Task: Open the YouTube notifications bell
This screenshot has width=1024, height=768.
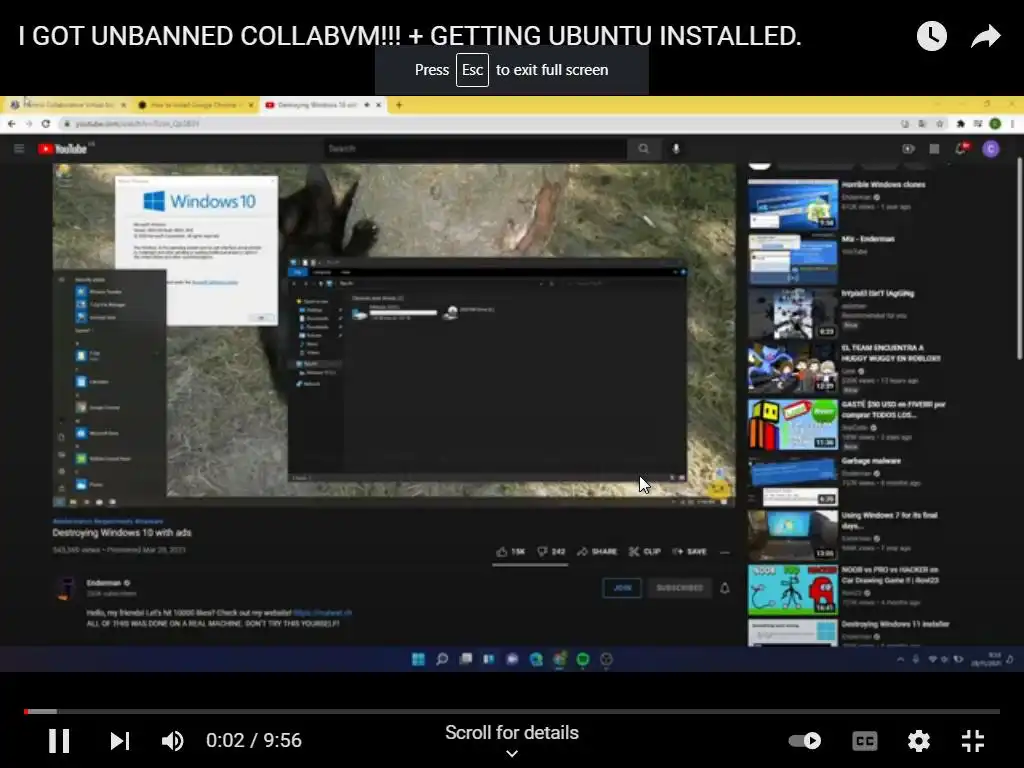Action: 961,149
